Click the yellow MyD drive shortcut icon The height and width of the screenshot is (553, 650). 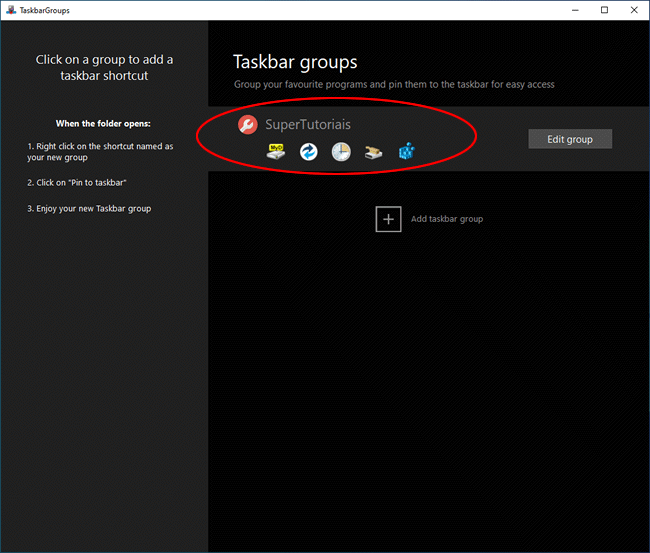point(276,152)
